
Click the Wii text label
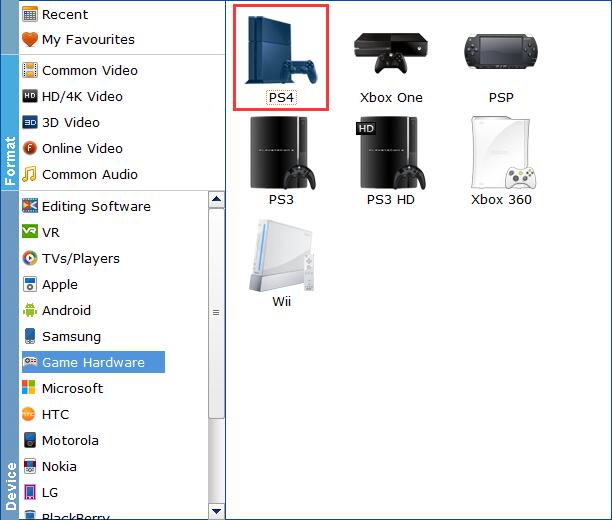coord(281,301)
